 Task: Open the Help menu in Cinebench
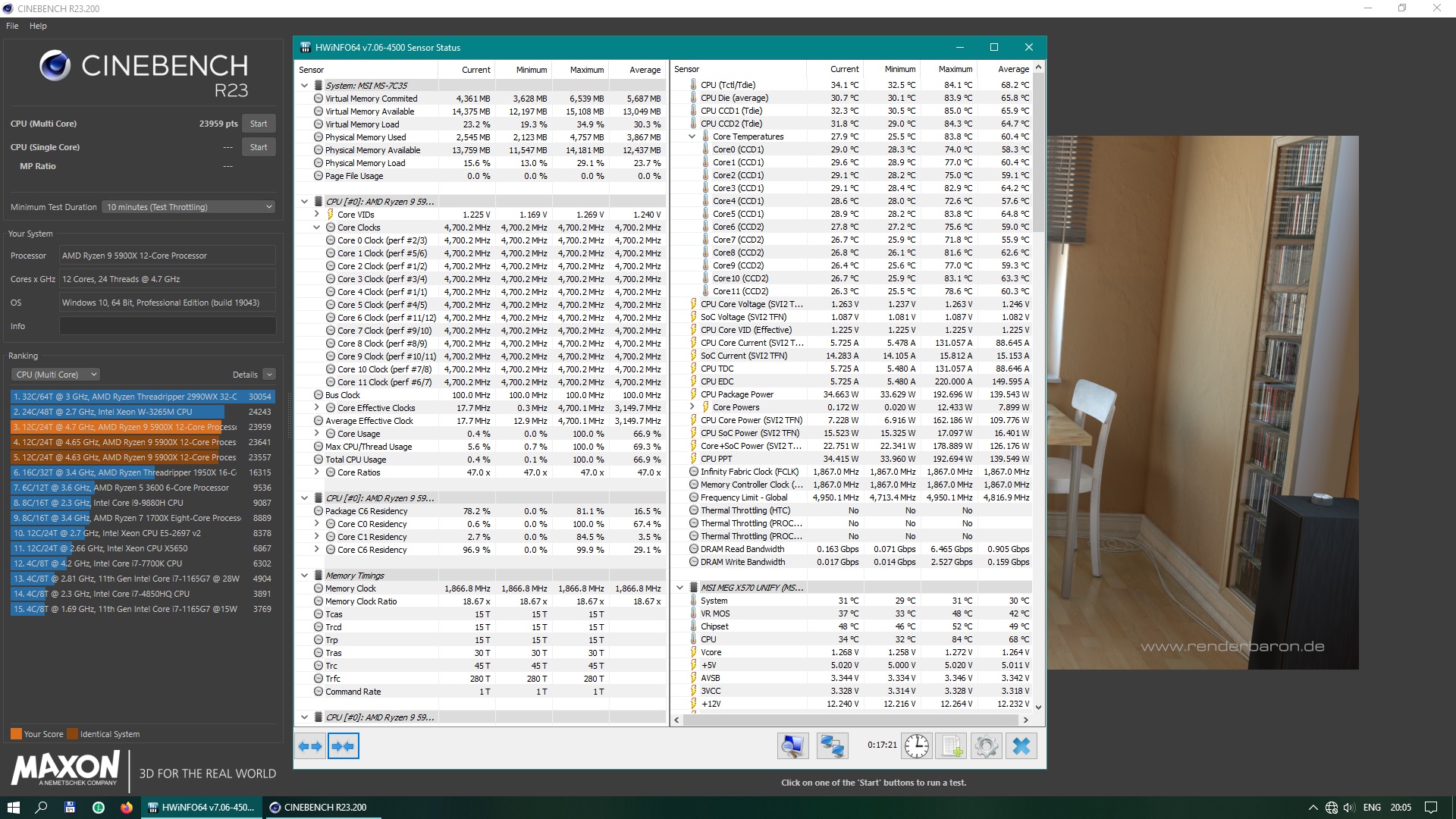coord(38,26)
